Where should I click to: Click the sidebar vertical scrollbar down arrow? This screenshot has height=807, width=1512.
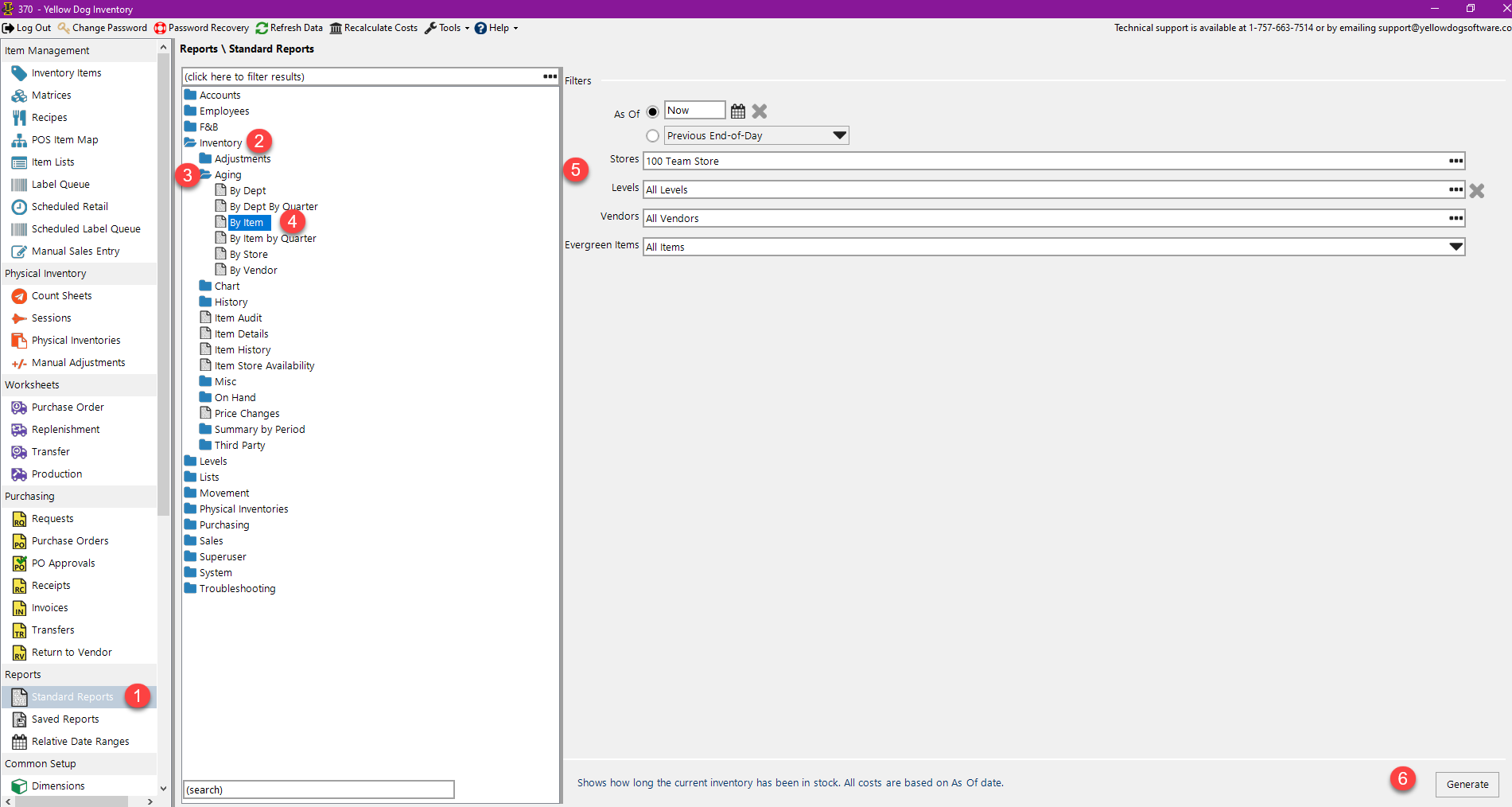coord(164,789)
